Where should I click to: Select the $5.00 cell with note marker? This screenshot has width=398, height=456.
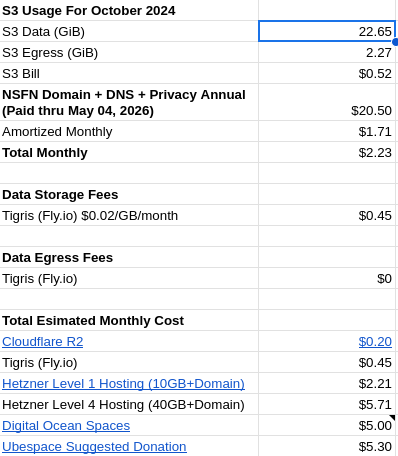click(327, 425)
